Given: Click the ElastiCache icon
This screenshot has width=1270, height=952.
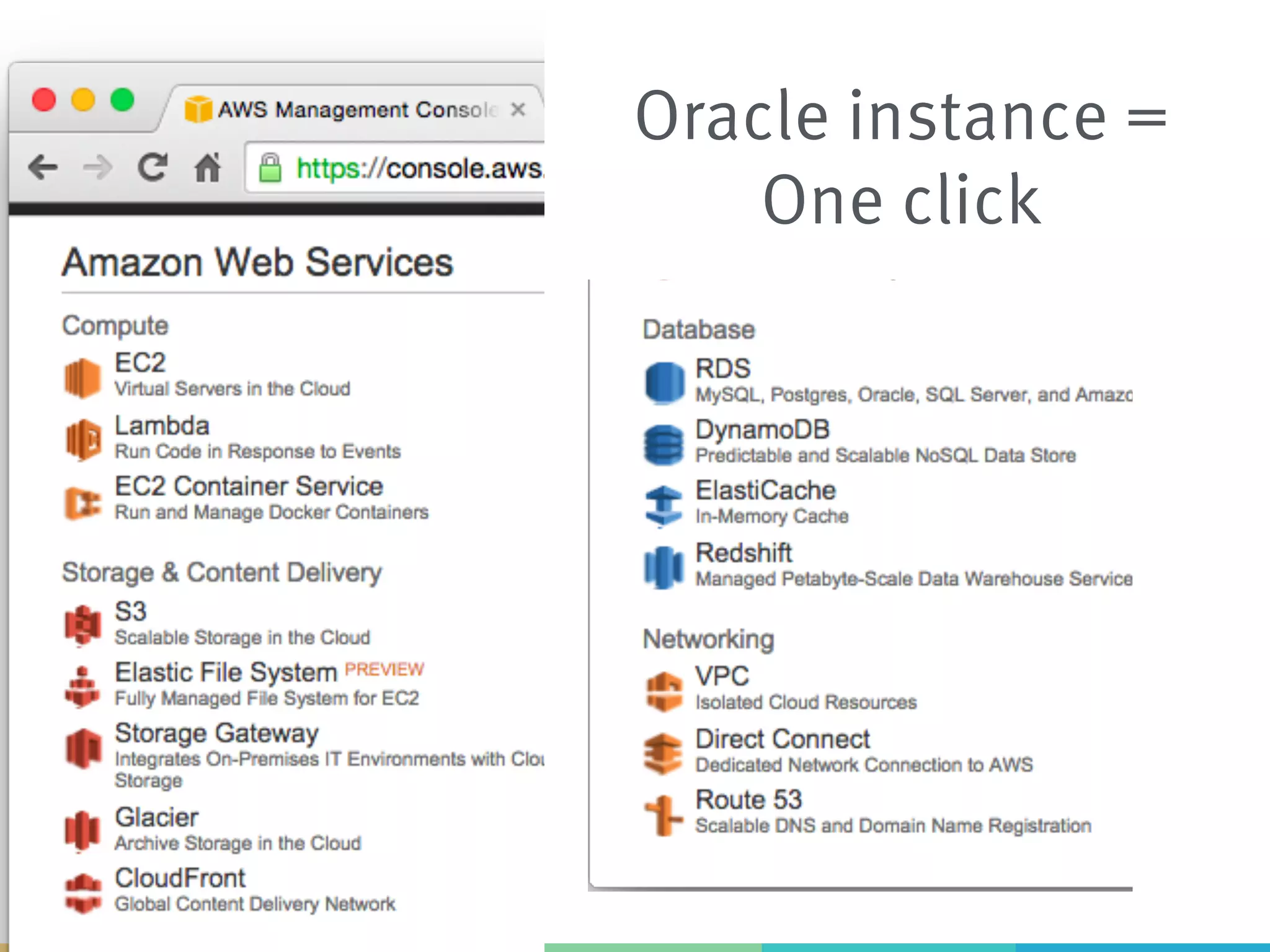Looking at the screenshot, I should coord(664,506).
